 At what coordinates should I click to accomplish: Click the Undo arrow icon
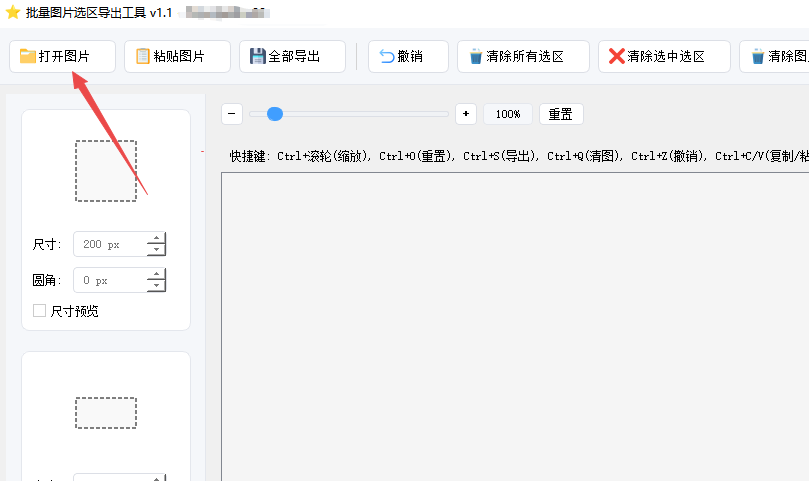pos(387,57)
